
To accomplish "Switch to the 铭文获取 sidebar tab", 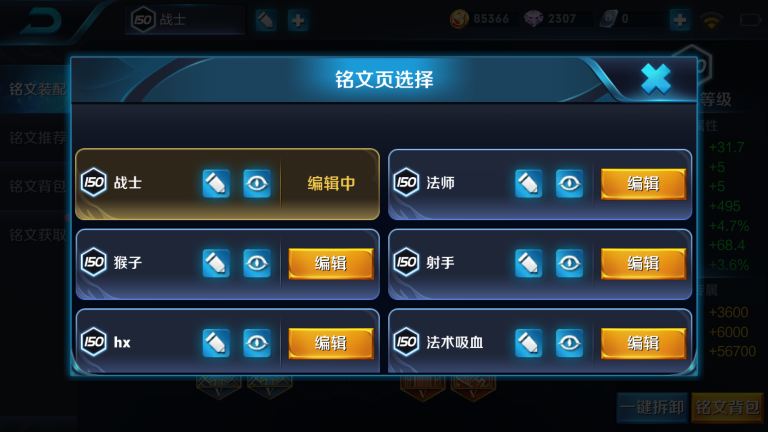I will coord(36,235).
